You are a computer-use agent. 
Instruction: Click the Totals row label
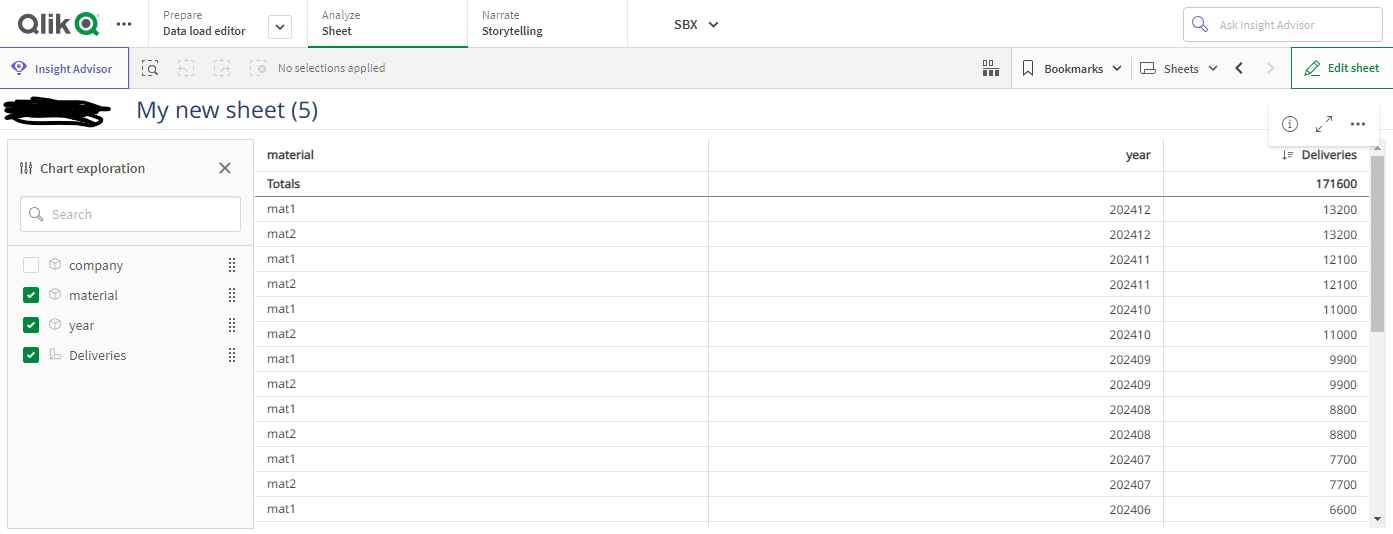[283, 184]
